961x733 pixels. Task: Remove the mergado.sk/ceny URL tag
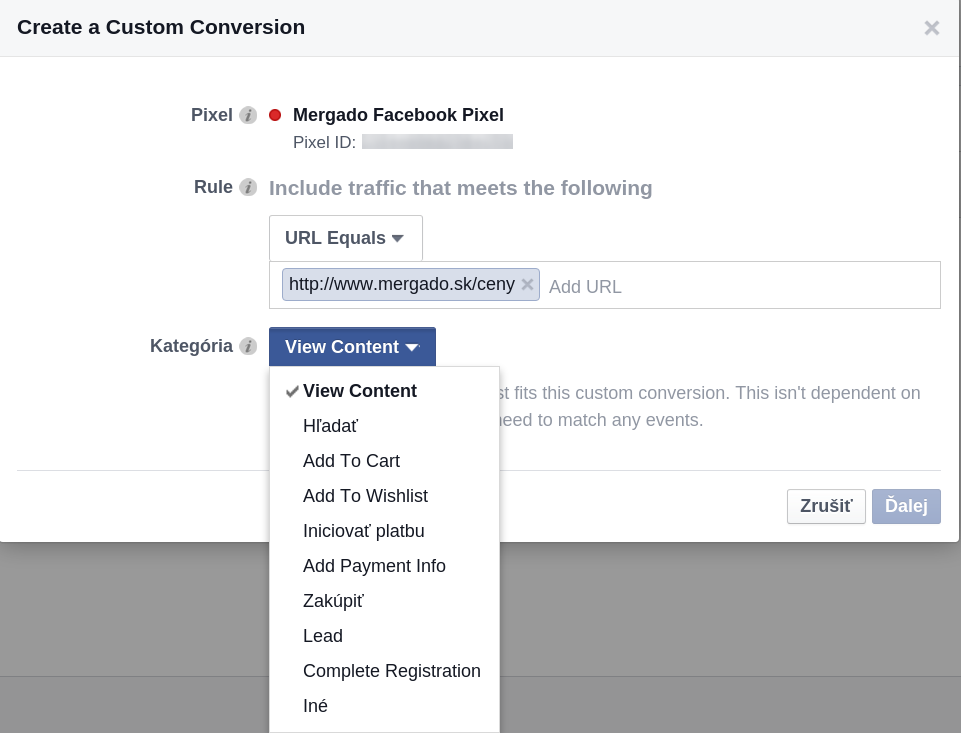[x=527, y=284]
